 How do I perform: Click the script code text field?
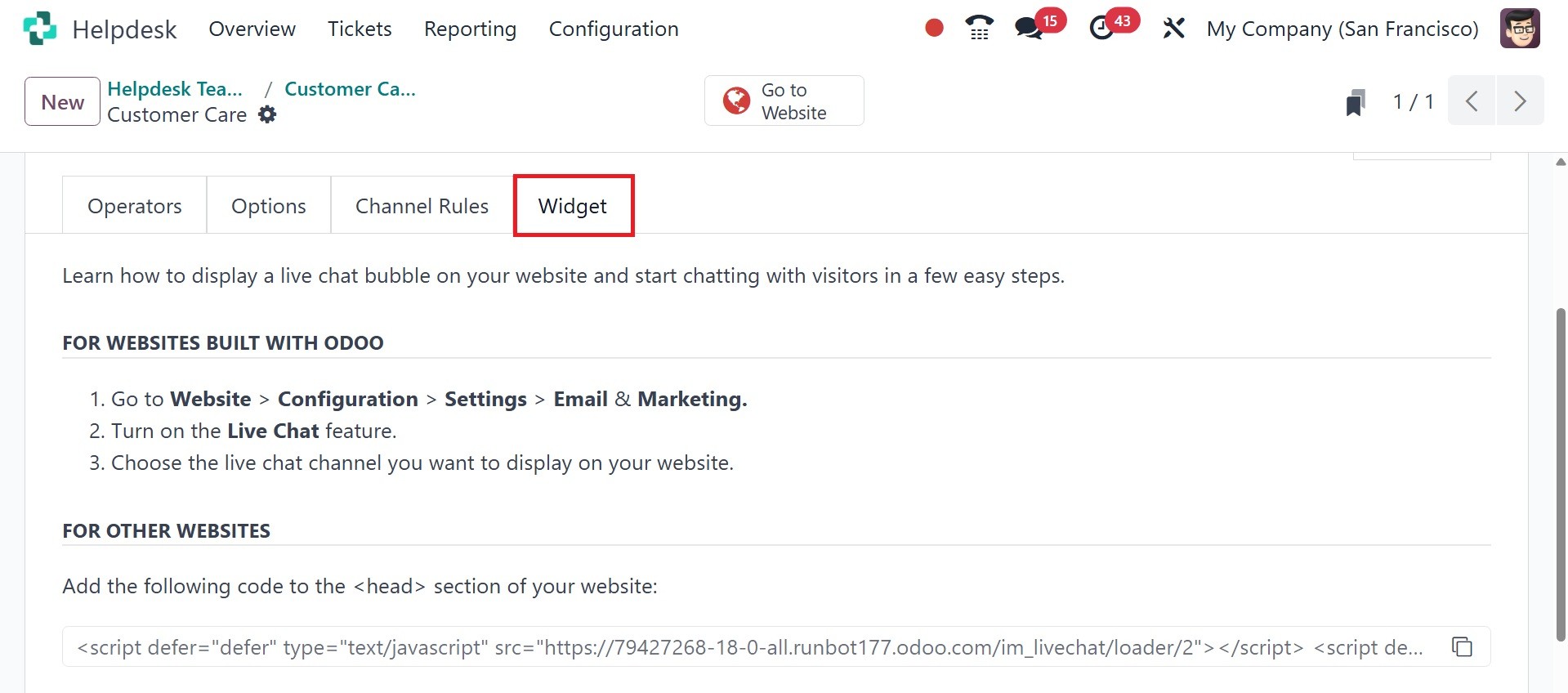[750, 647]
